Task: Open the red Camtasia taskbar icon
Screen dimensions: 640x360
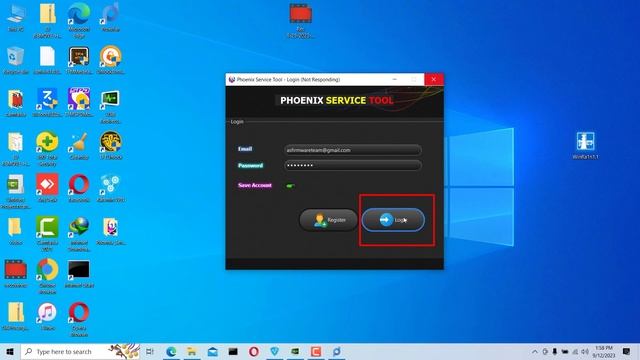Action: click(316, 351)
